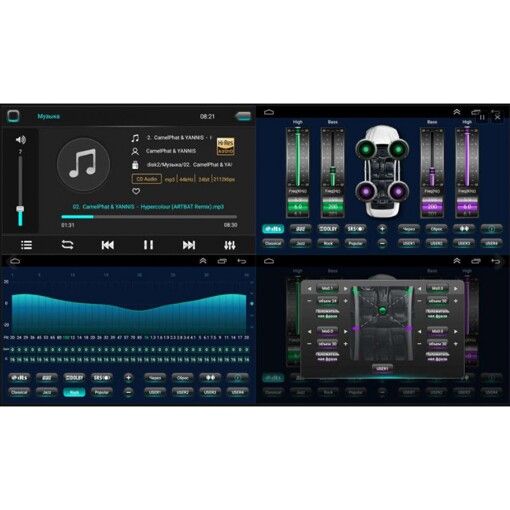
Task: Click back arrow on speaker popup screen
Action: (495, 261)
